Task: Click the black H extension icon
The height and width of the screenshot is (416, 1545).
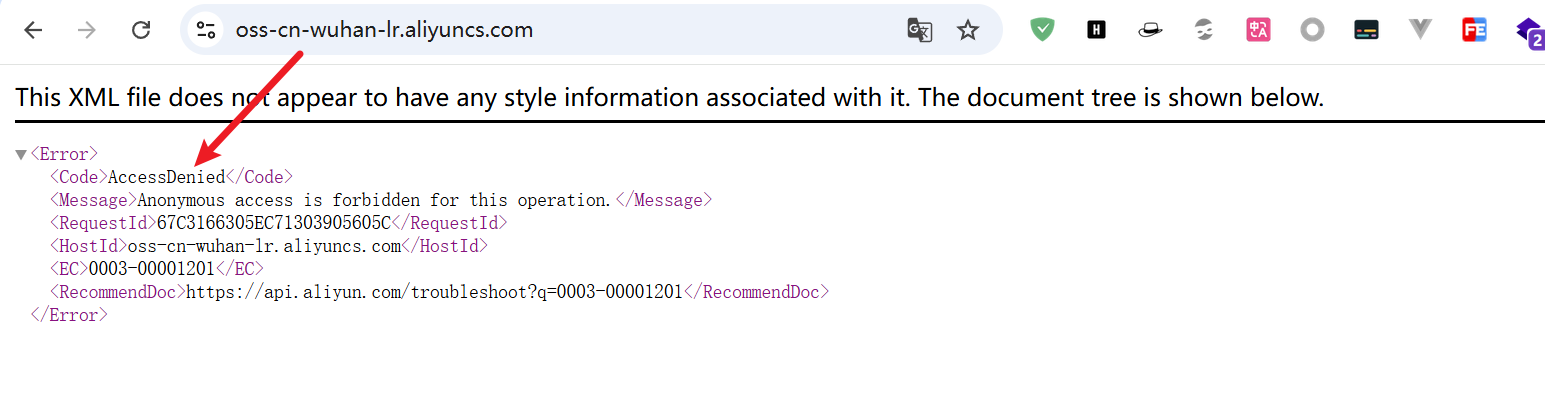Action: [1096, 30]
